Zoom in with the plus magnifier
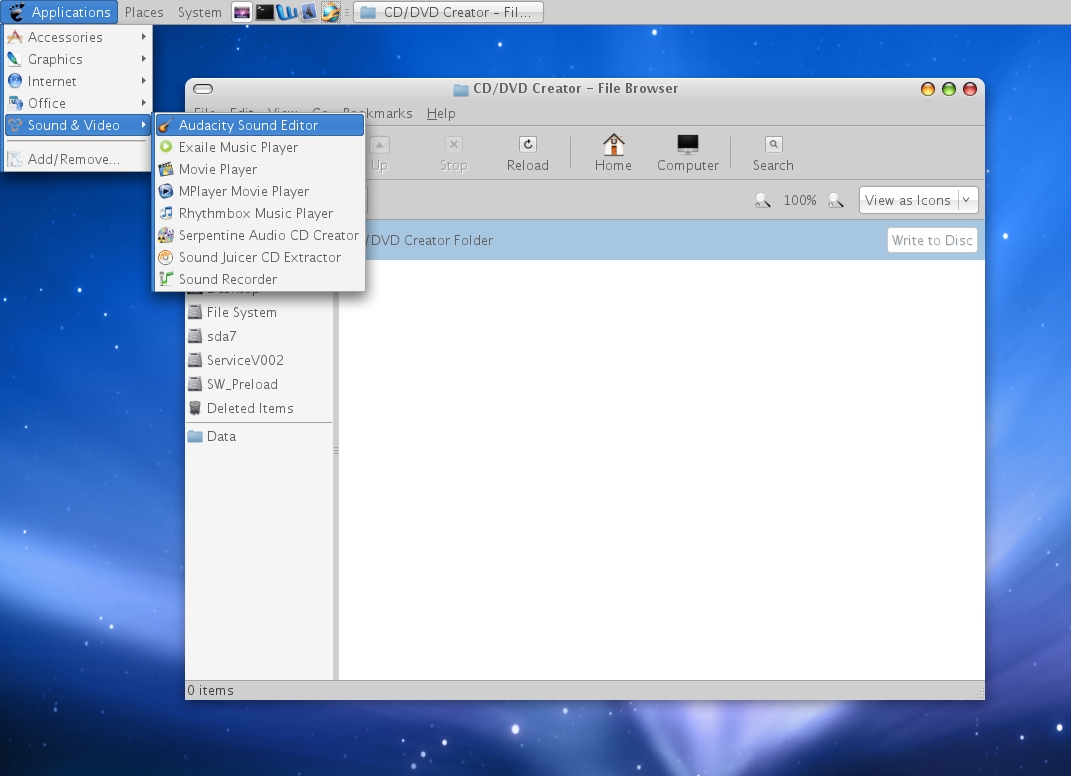1071x776 pixels. click(x=835, y=200)
